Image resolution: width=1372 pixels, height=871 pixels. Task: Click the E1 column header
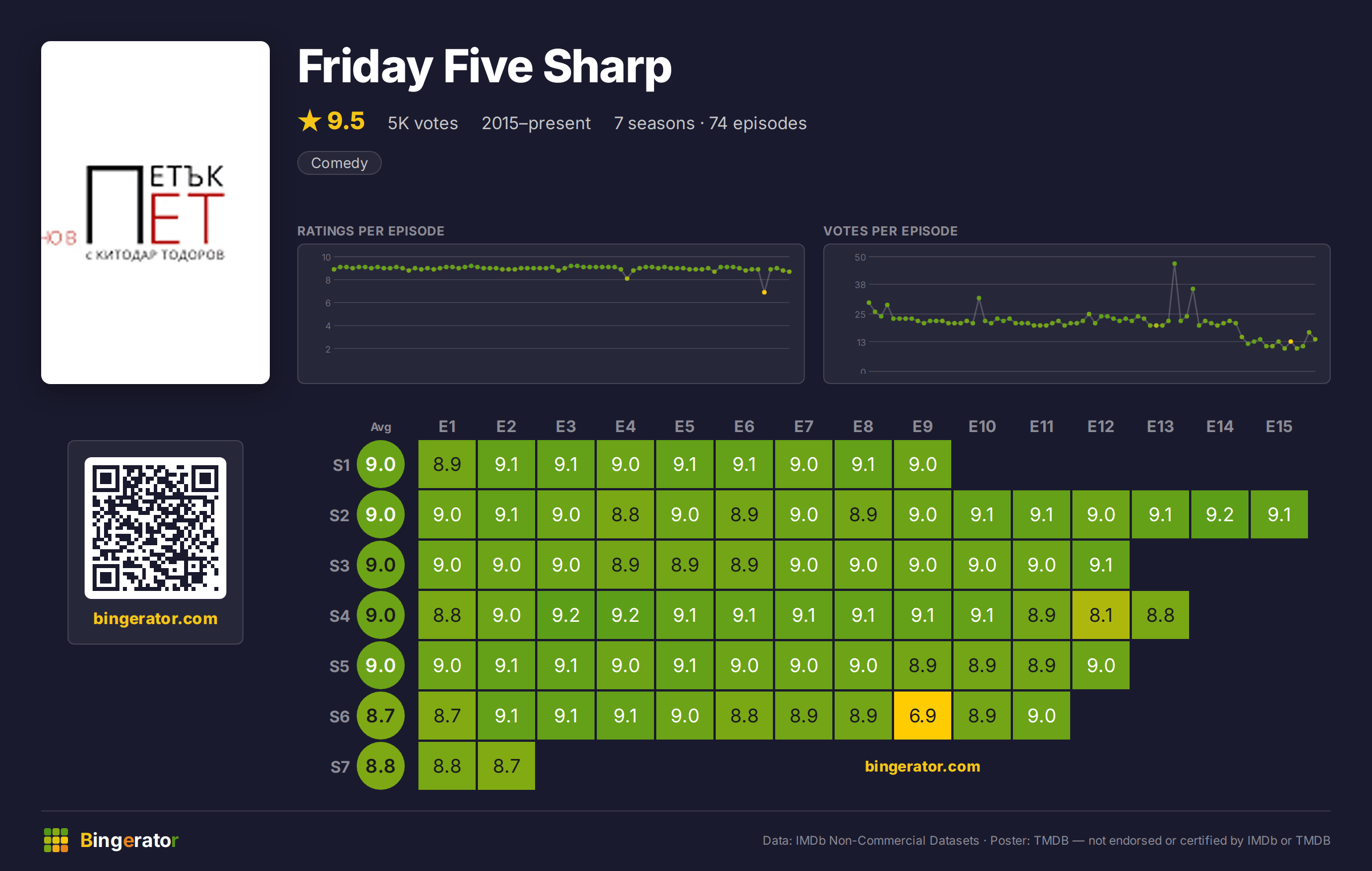(x=447, y=426)
